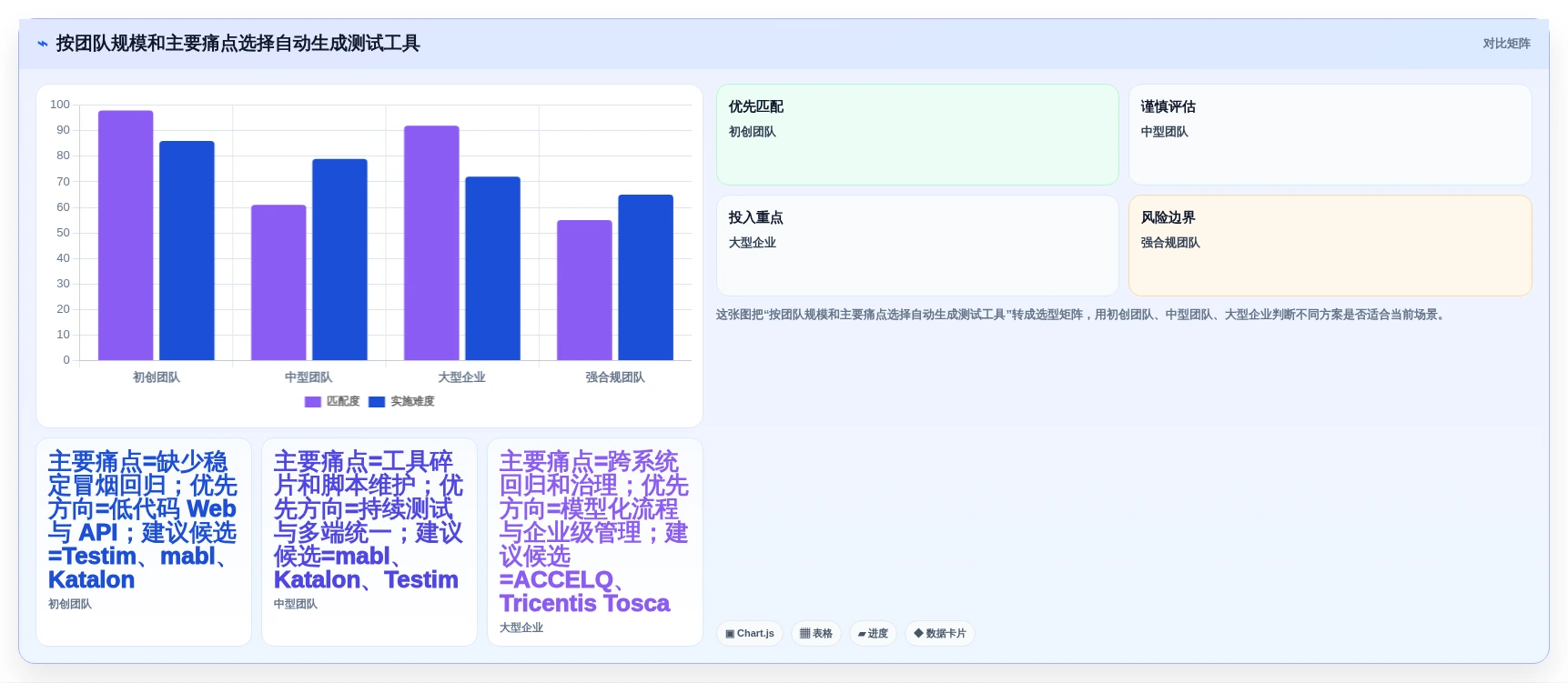Click 初创团队 text in 优先匹配 card
Image resolution: width=1568 pixels, height=683 pixels.
click(x=752, y=132)
